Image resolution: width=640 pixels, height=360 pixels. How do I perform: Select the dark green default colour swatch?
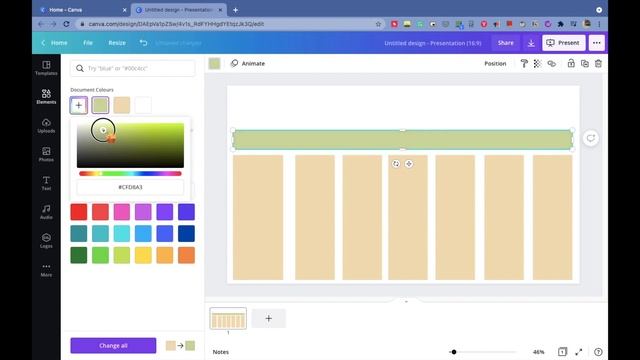[x=79, y=255]
